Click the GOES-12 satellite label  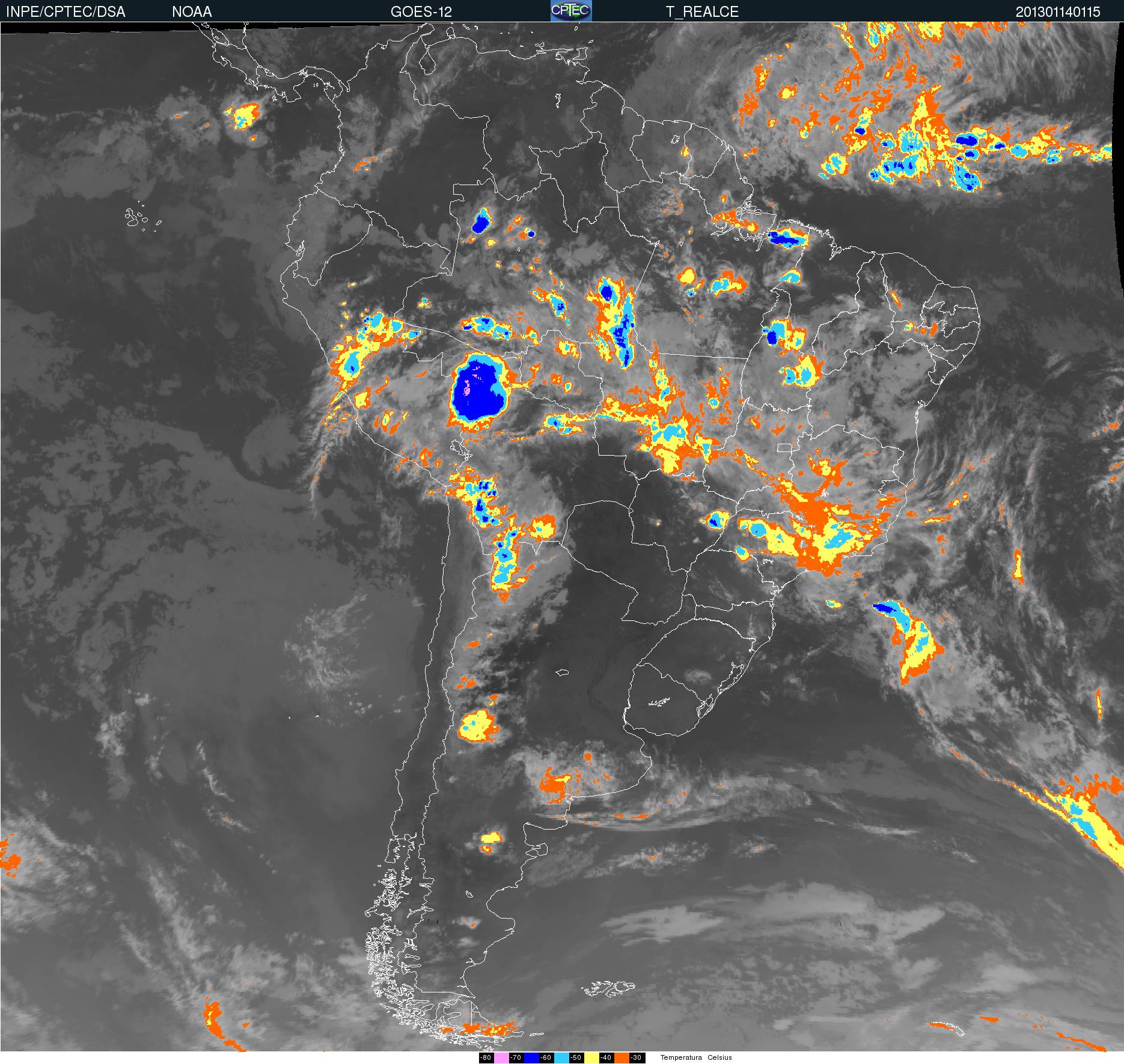click(421, 12)
